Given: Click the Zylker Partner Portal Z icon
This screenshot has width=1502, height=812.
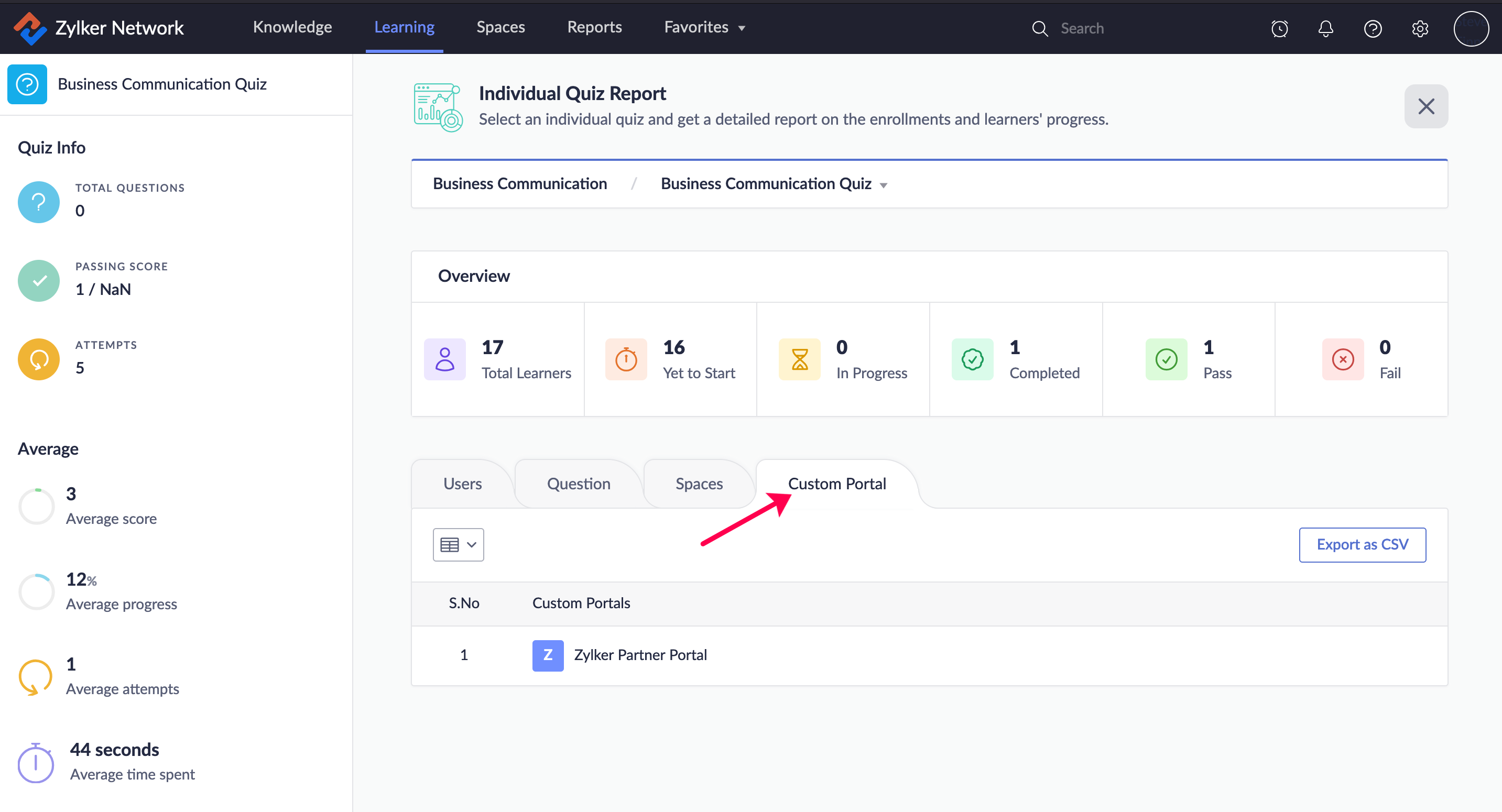Looking at the screenshot, I should 548,655.
